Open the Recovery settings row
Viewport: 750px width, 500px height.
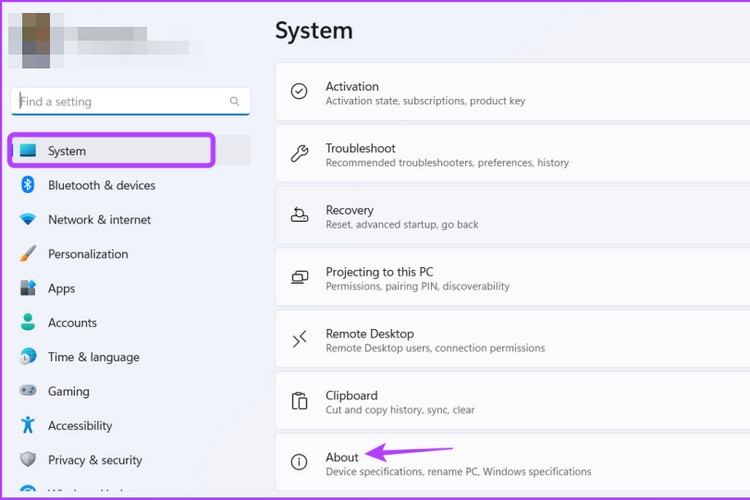pos(512,215)
